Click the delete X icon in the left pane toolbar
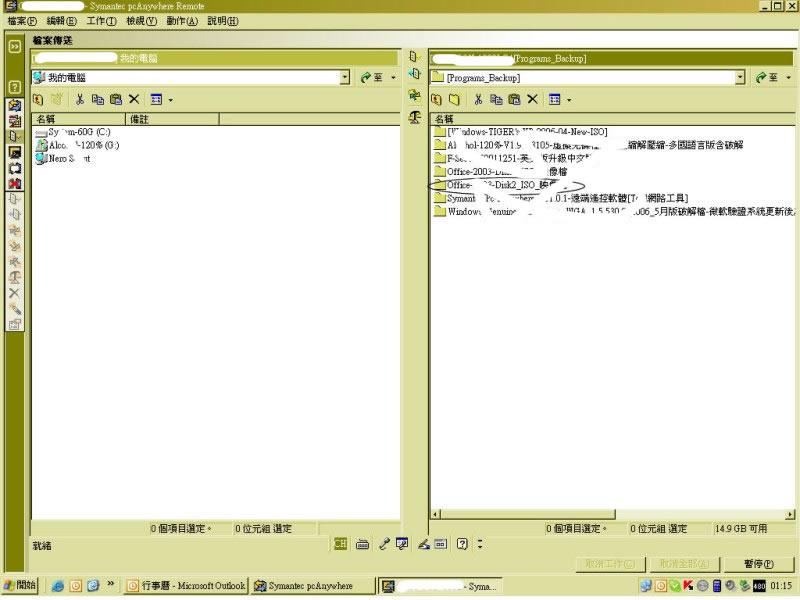The image size is (800, 600). (x=134, y=99)
